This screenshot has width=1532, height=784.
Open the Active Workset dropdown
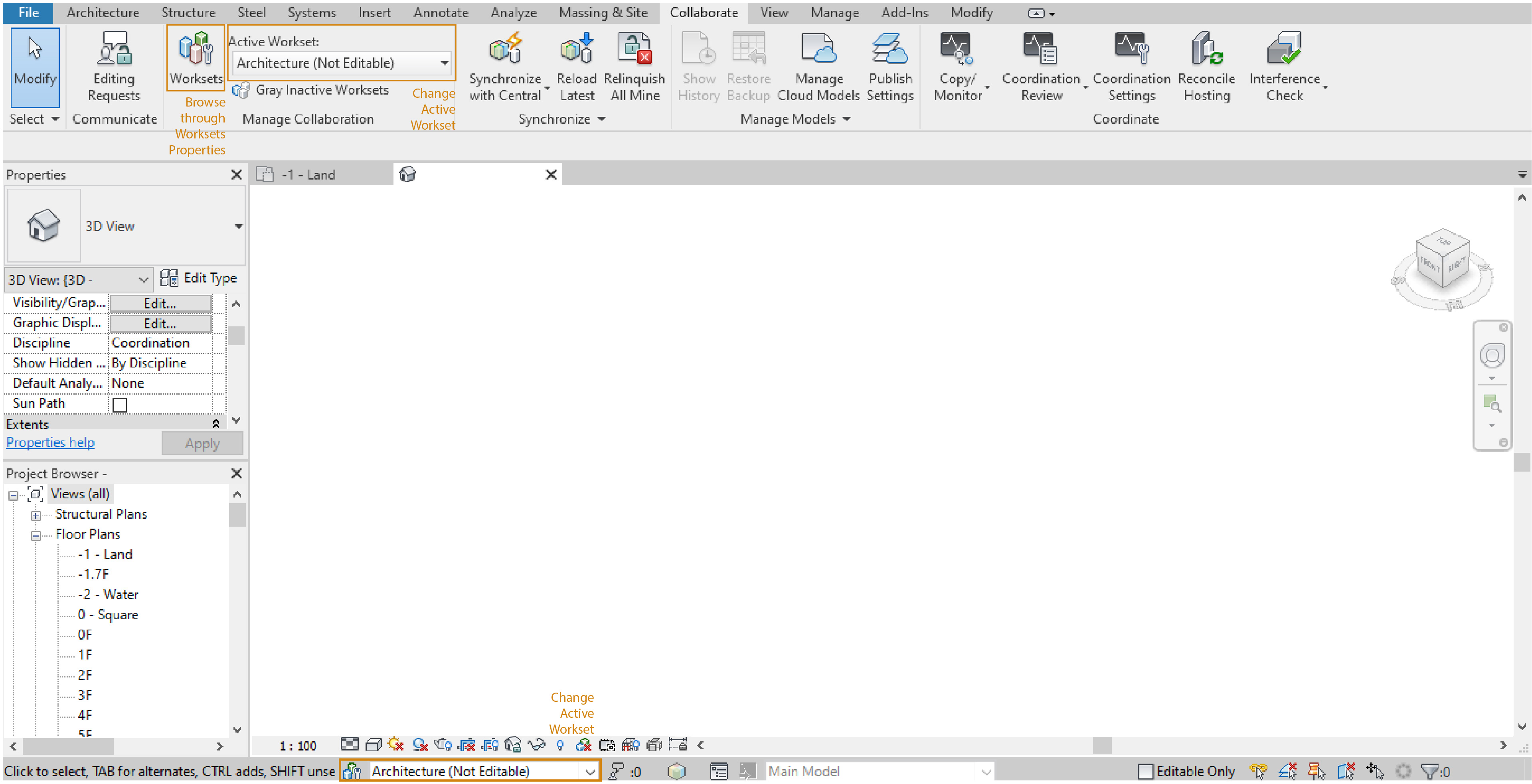coord(444,62)
